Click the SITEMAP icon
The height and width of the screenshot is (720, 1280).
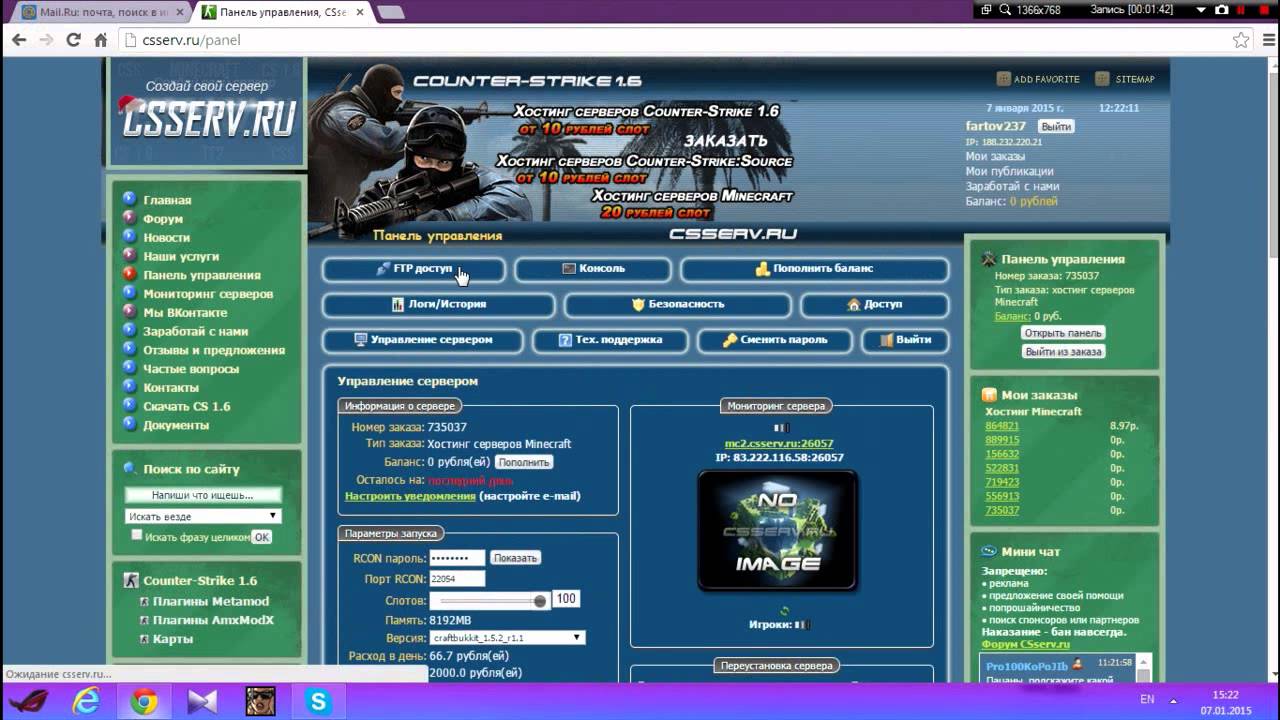(x=1102, y=79)
